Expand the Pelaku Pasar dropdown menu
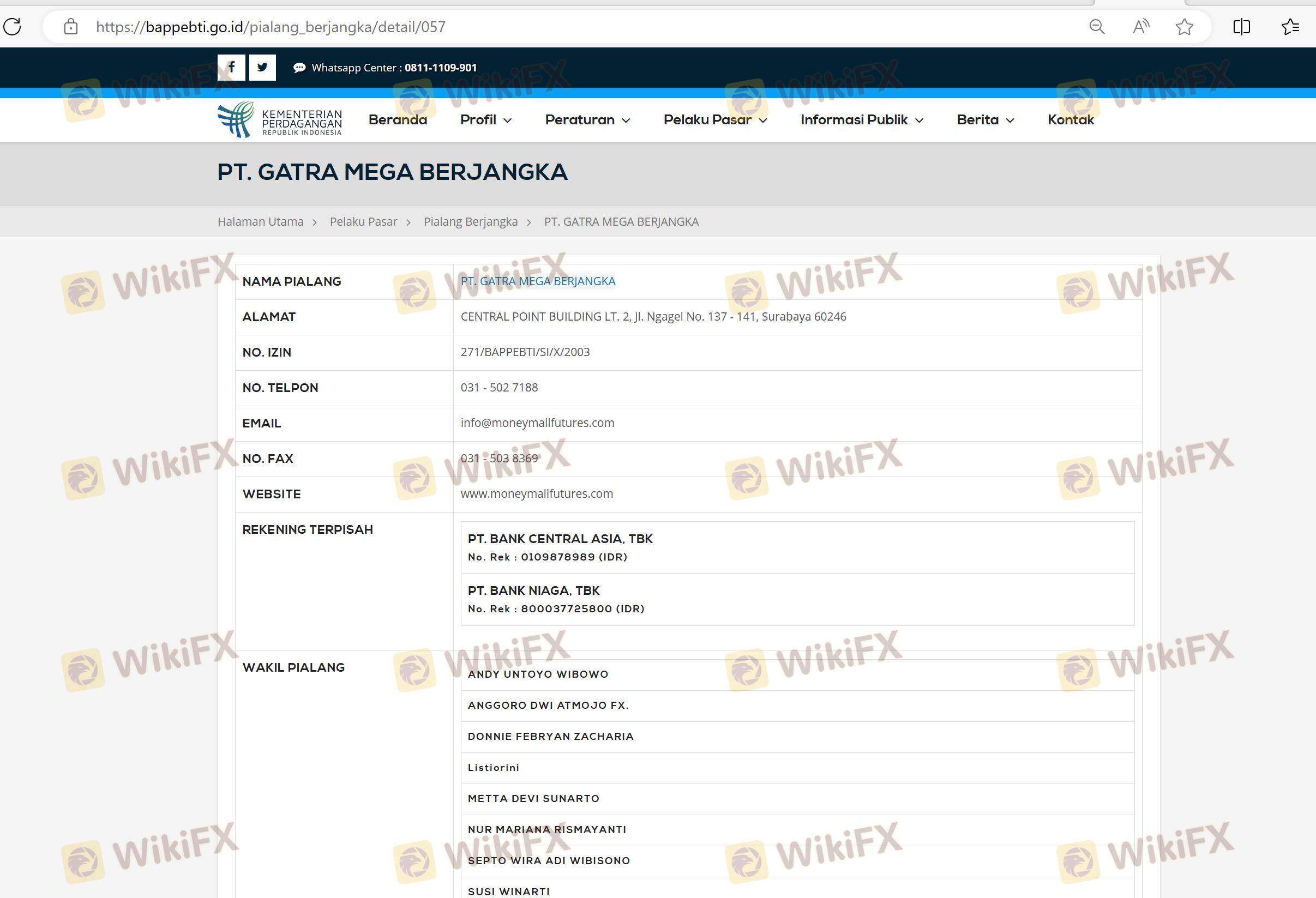This screenshot has height=898, width=1316. [714, 120]
